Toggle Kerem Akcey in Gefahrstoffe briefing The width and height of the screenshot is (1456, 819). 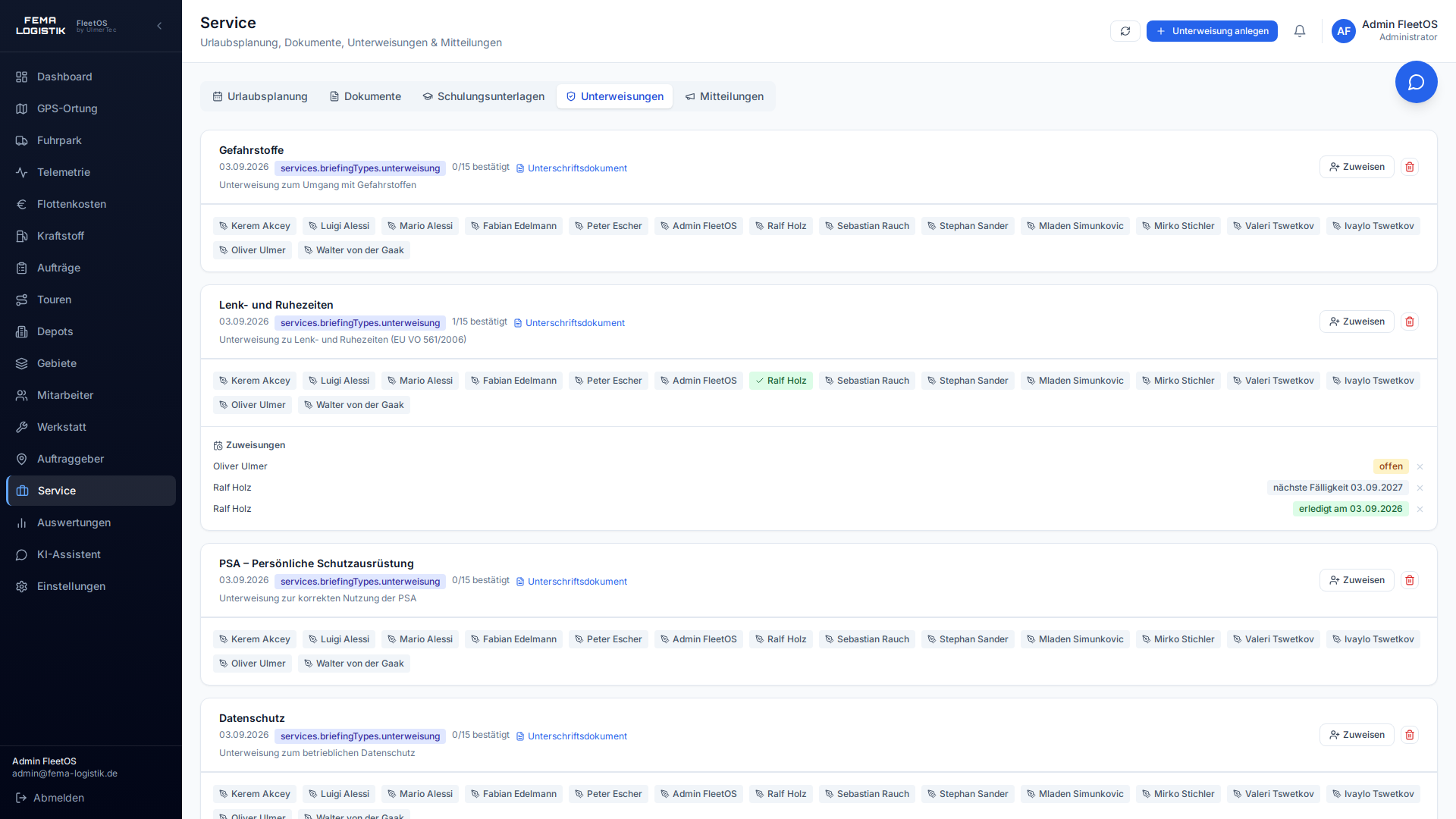pyautogui.click(x=255, y=226)
